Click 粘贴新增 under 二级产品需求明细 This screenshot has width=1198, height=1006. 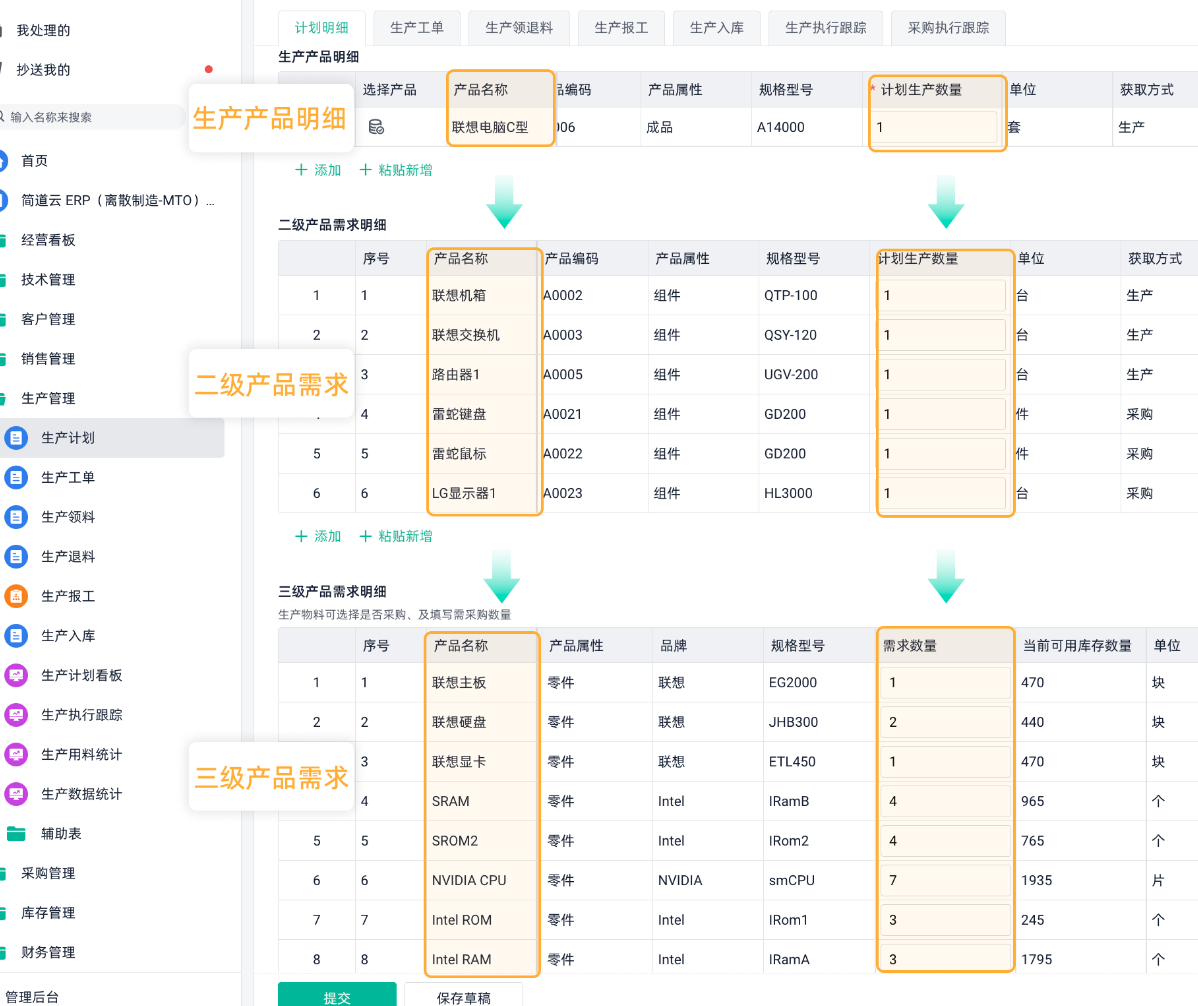pyautogui.click(x=396, y=536)
